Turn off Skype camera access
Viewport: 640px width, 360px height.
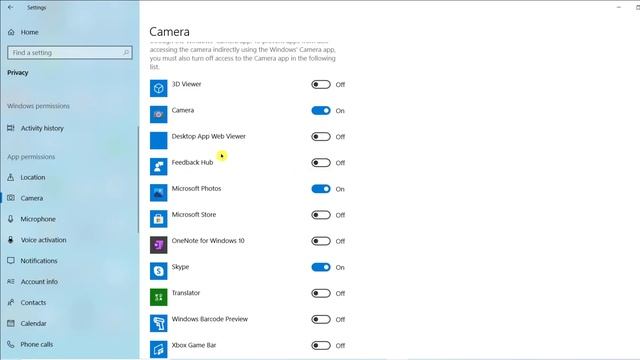(x=321, y=267)
